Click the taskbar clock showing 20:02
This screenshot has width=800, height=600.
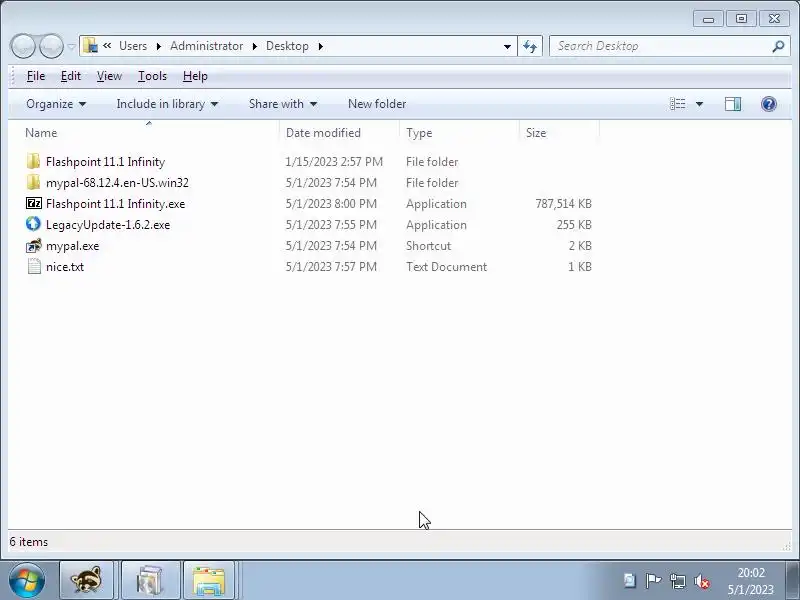tap(751, 581)
